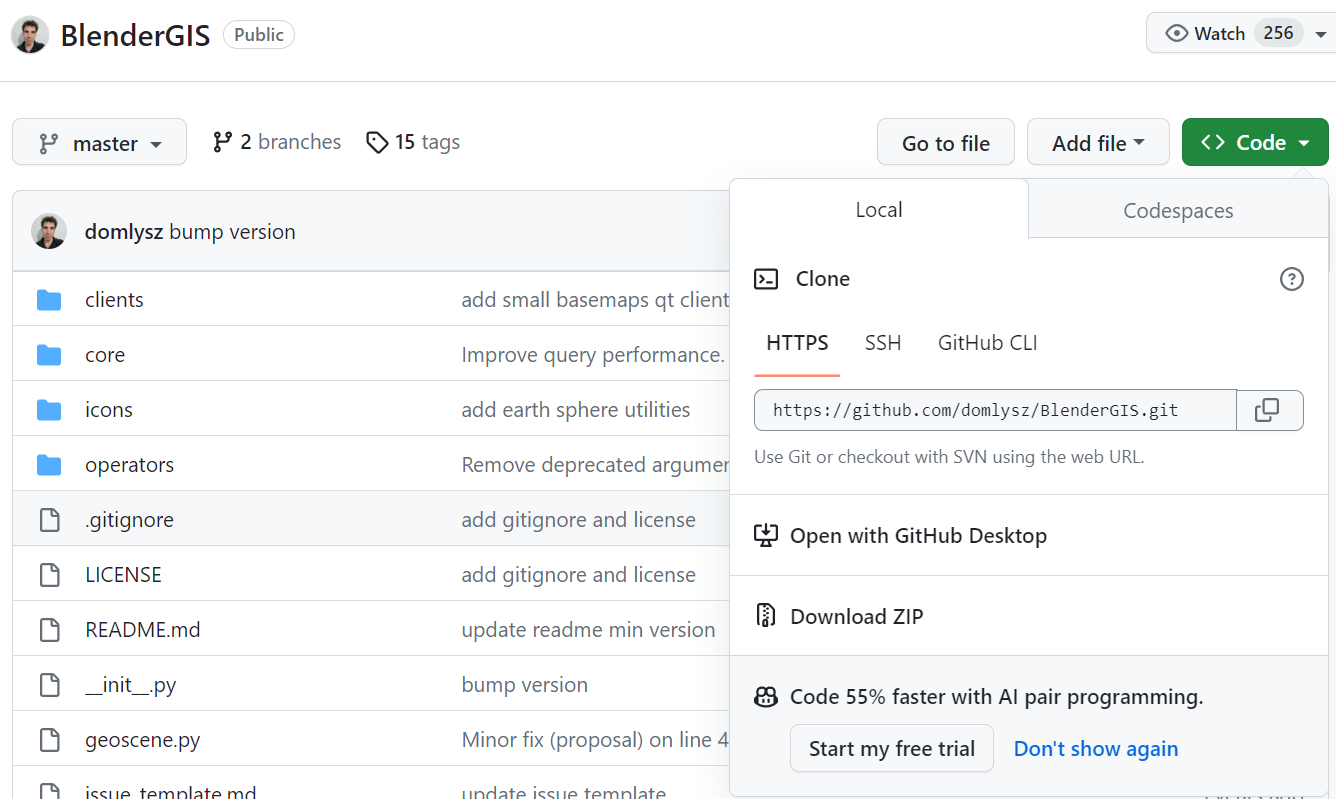This screenshot has width=1336, height=799.
Task: Select the Local tab
Action: click(879, 209)
